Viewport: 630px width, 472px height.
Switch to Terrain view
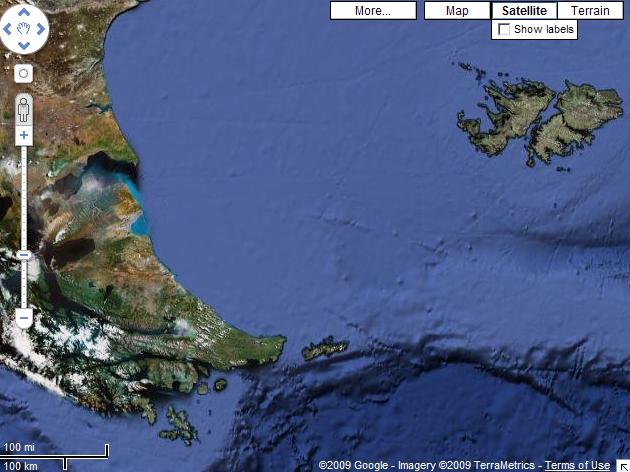(x=590, y=11)
